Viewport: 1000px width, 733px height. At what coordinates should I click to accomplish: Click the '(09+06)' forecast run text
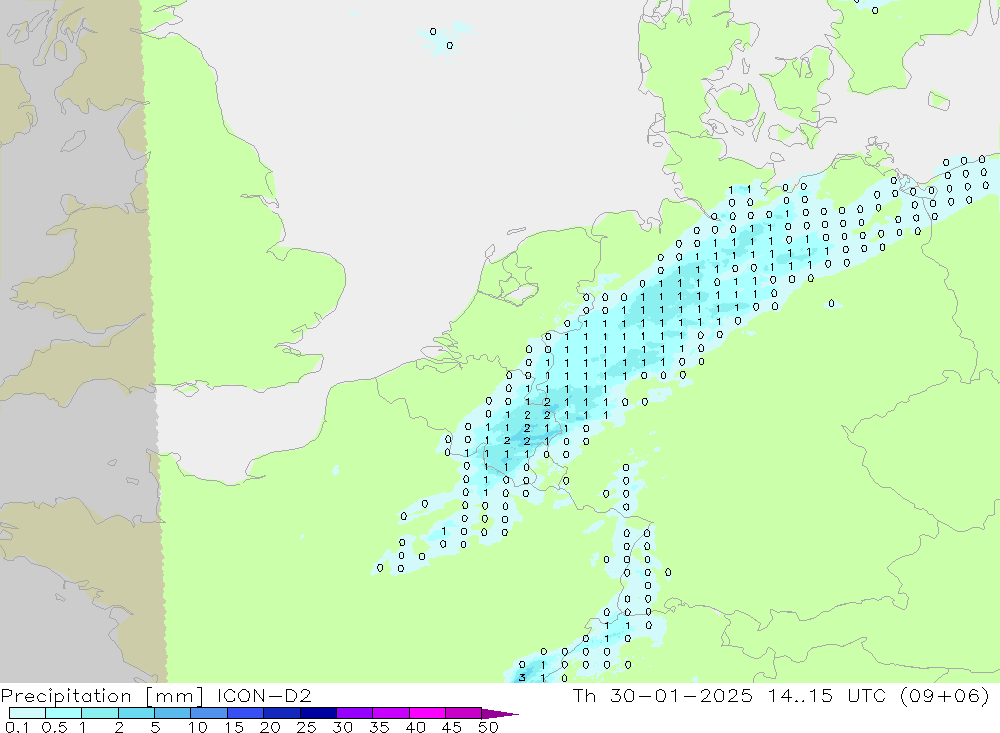point(945,695)
